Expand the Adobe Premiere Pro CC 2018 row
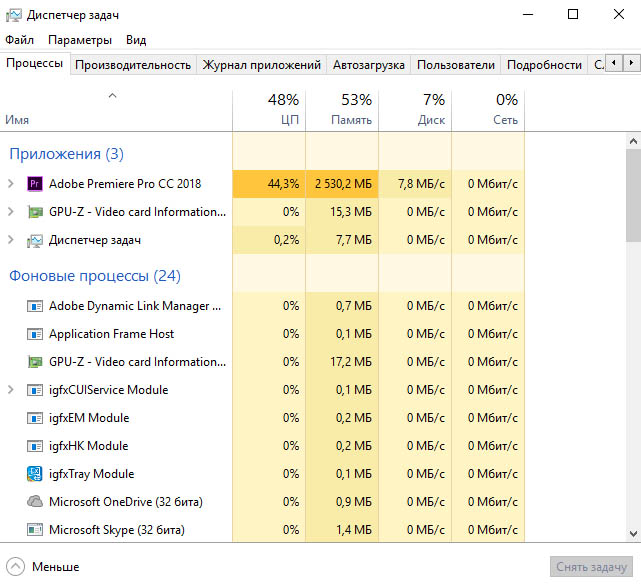The width and height of the screenshot is (641, 588). pyautogui.click(x=11, y=184)
